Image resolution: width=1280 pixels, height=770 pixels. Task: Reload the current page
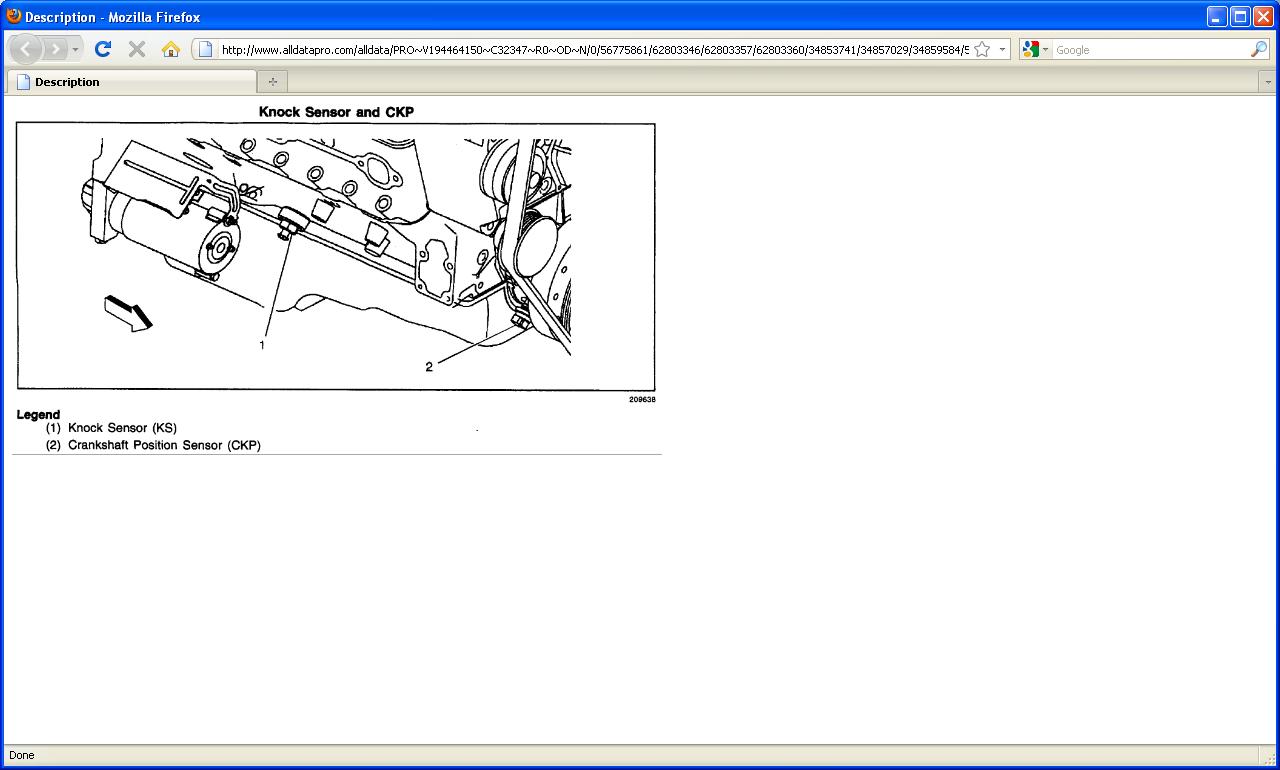click(102, 49)
